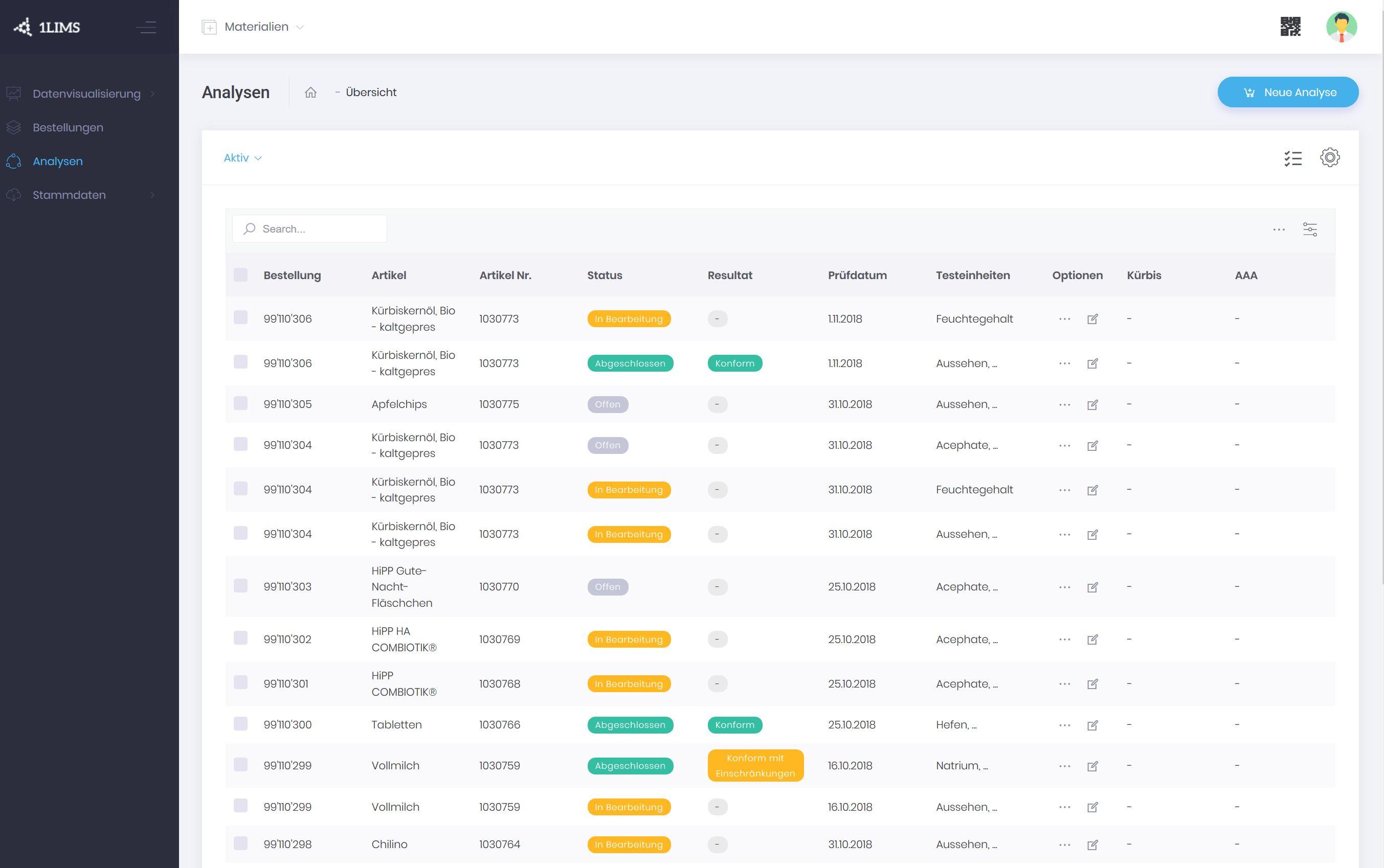Open the column settings gear icon
This screenshot has height=868, width=1384.
1330,158
